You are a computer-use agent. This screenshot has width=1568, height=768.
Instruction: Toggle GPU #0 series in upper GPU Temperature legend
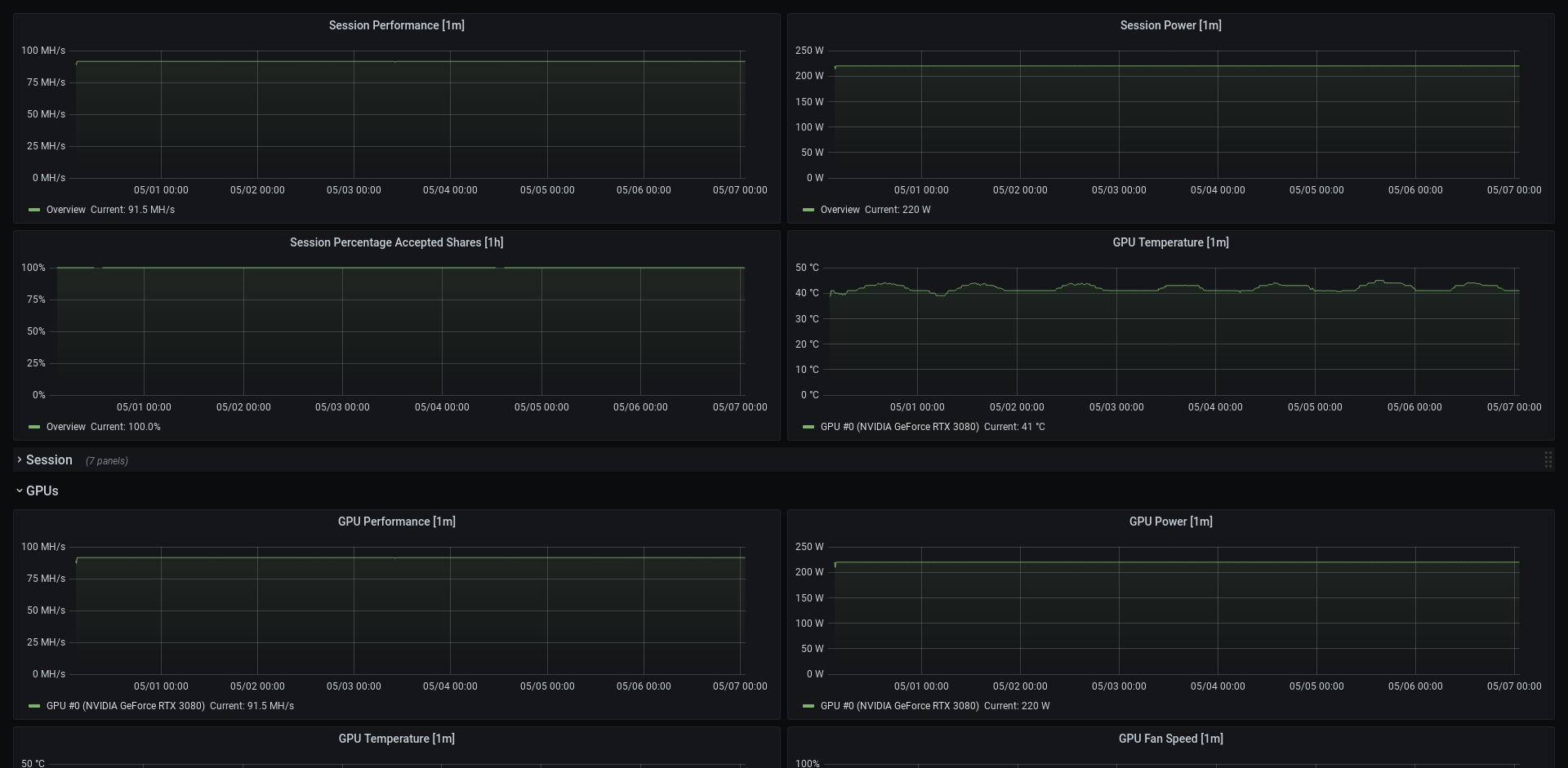point(900,427)
